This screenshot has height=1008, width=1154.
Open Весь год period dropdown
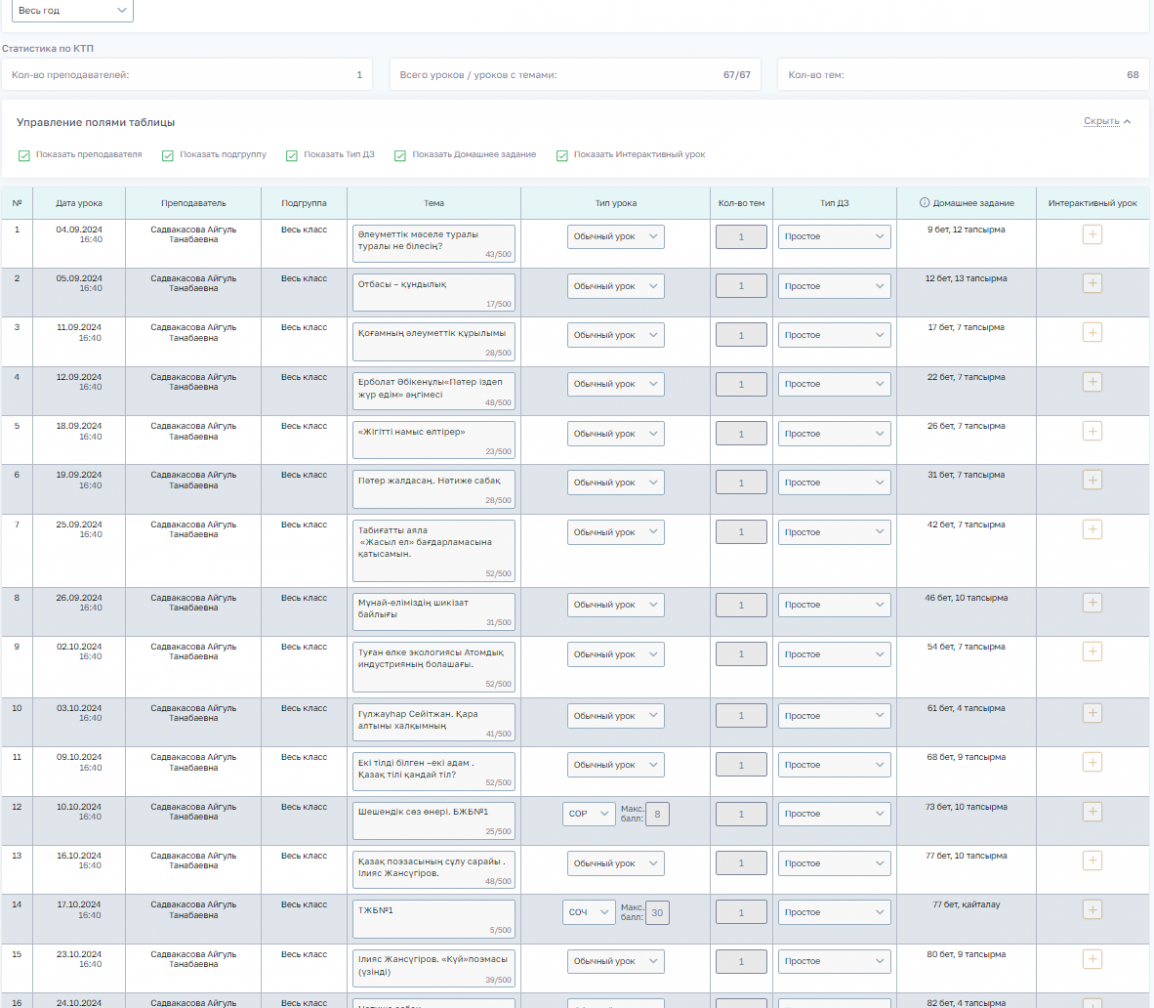coord(70,9)
